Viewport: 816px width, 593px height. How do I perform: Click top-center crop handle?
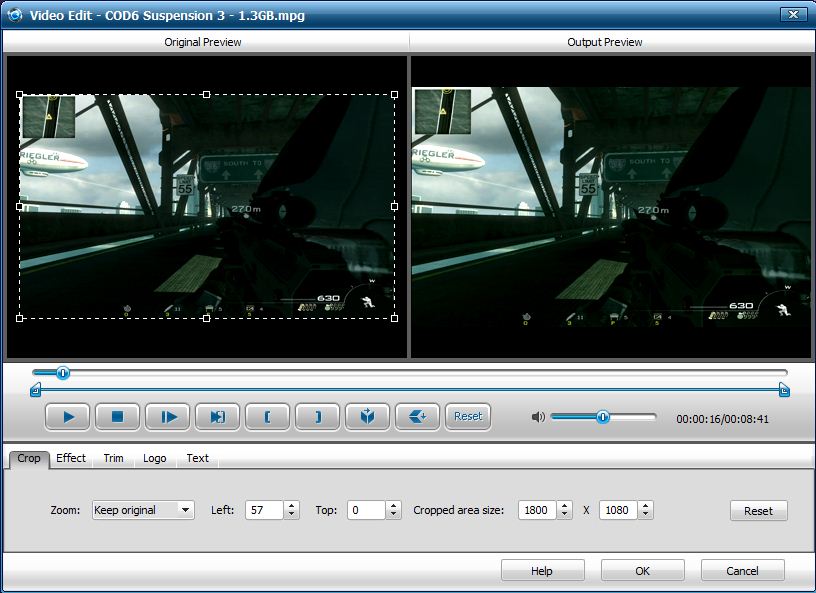tap(207, 95)
